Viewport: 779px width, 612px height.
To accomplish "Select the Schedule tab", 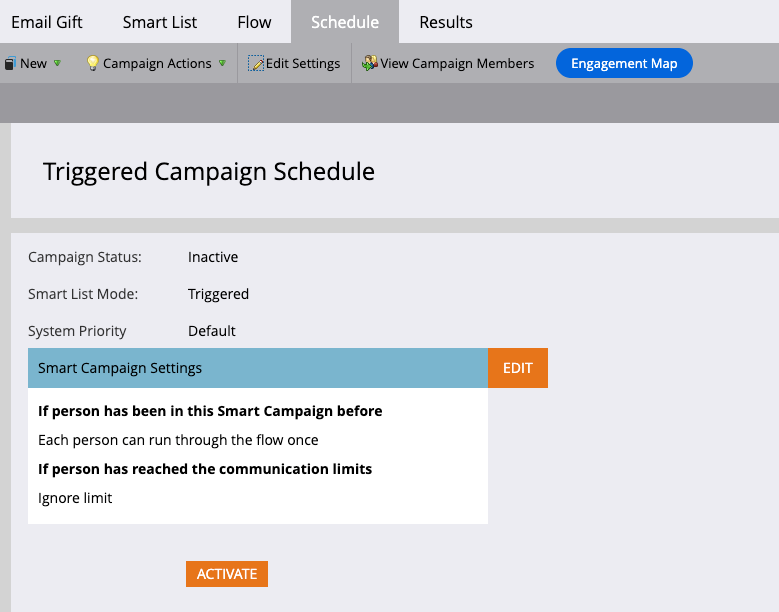I will click(345, 22).
